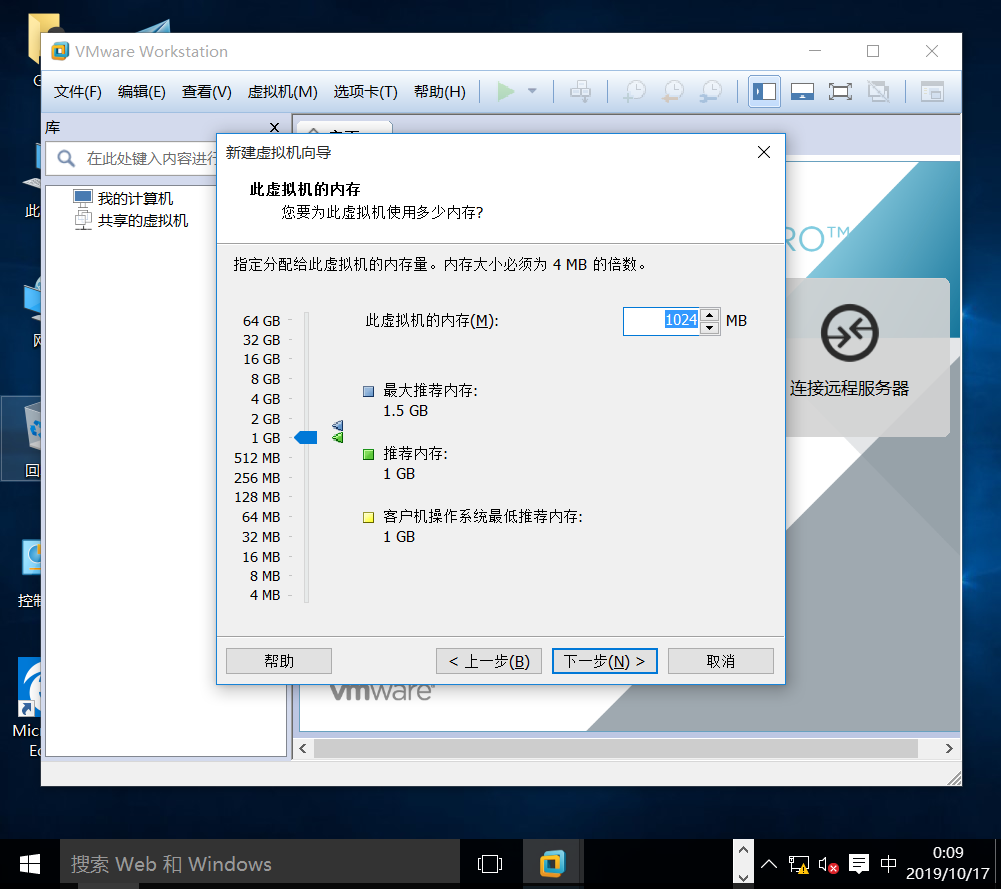
Task: Click the thumbnail bar view icon
Action: click(x=802, y=91)
